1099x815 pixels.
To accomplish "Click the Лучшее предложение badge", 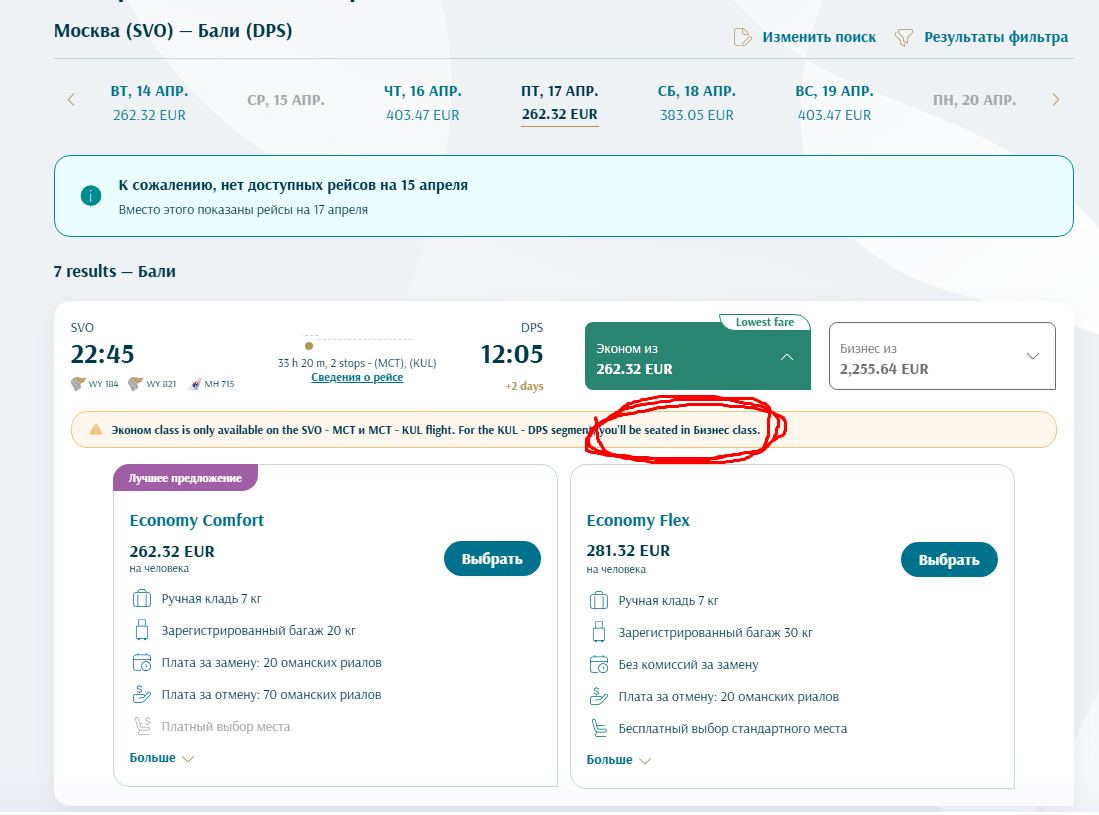I will pos(185,478).
